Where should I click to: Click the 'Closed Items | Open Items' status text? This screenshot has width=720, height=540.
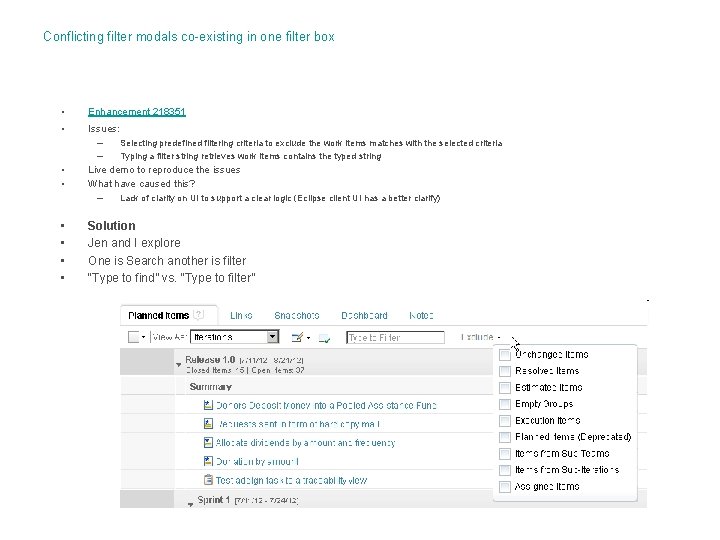245,370
